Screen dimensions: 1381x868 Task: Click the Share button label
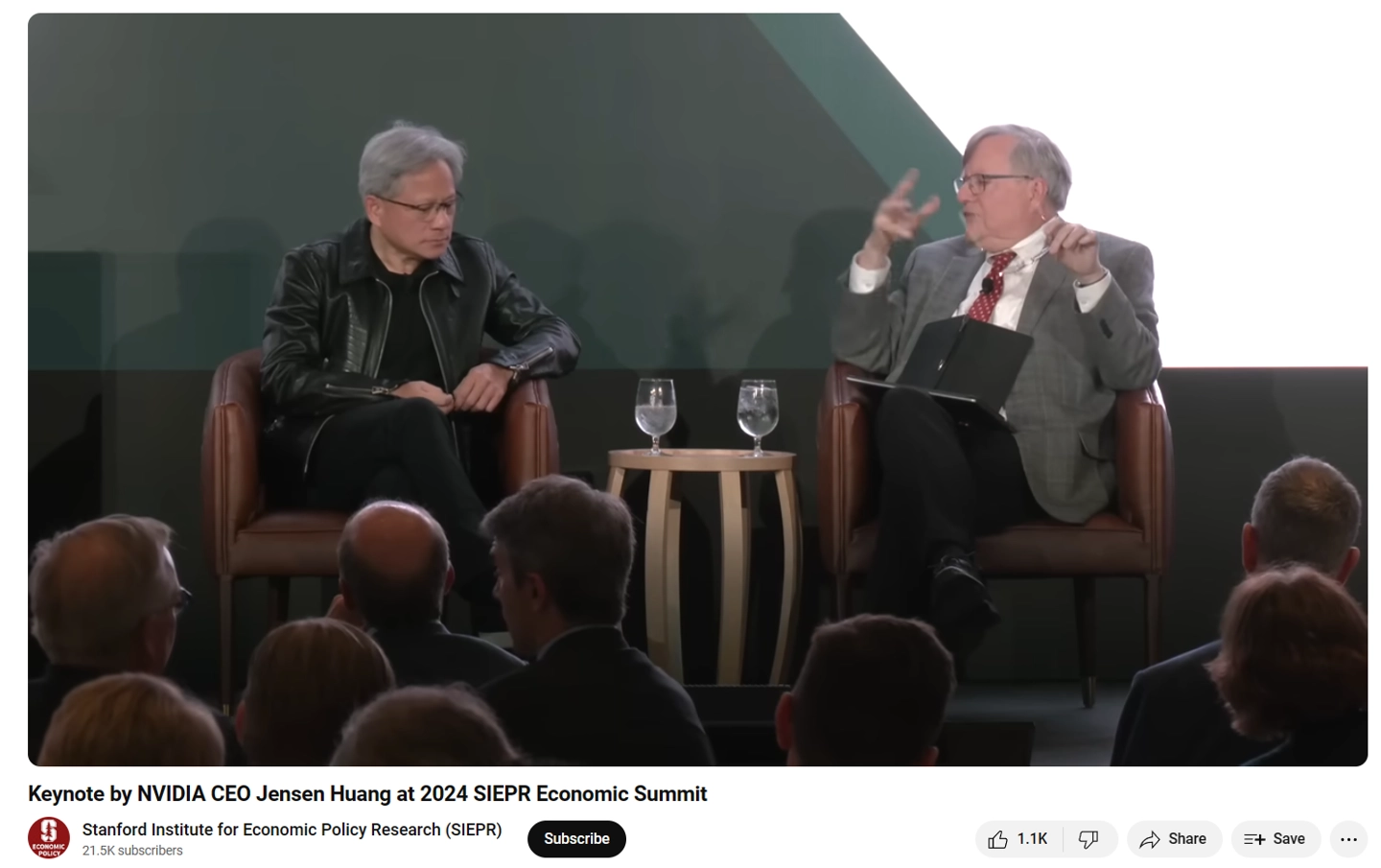pyautogui.click(x=1187, y=839)
